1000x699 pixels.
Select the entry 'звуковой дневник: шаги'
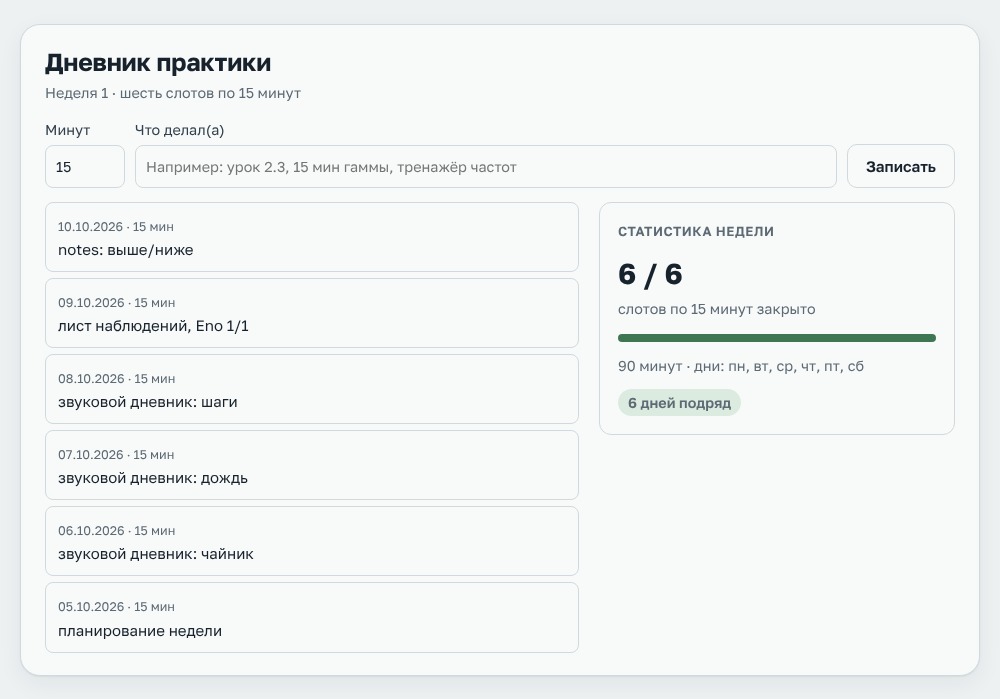click(312, 389)
